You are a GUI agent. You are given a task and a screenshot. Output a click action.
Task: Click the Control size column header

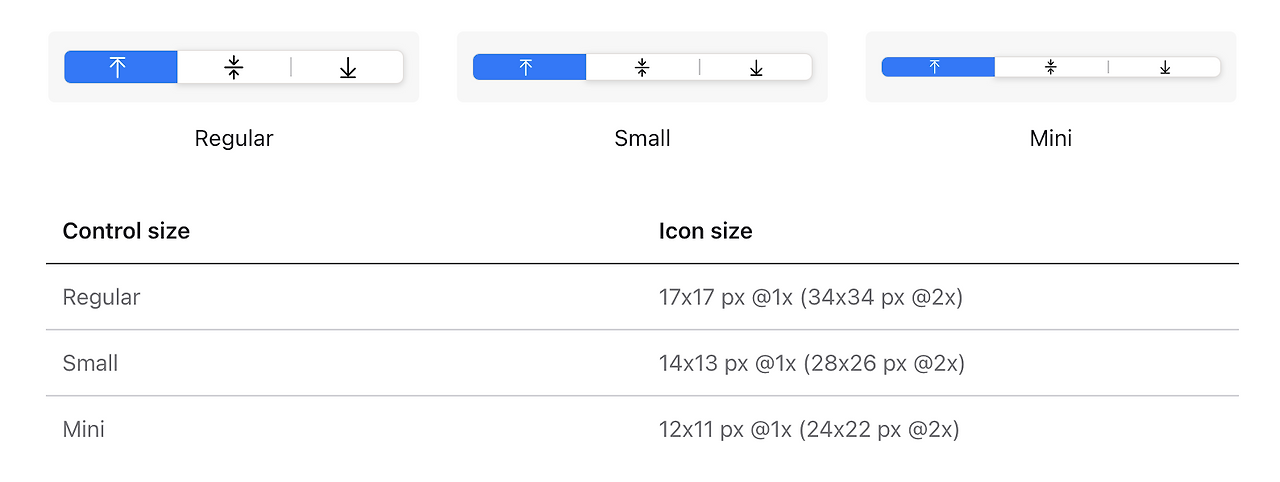pos(126,231)
